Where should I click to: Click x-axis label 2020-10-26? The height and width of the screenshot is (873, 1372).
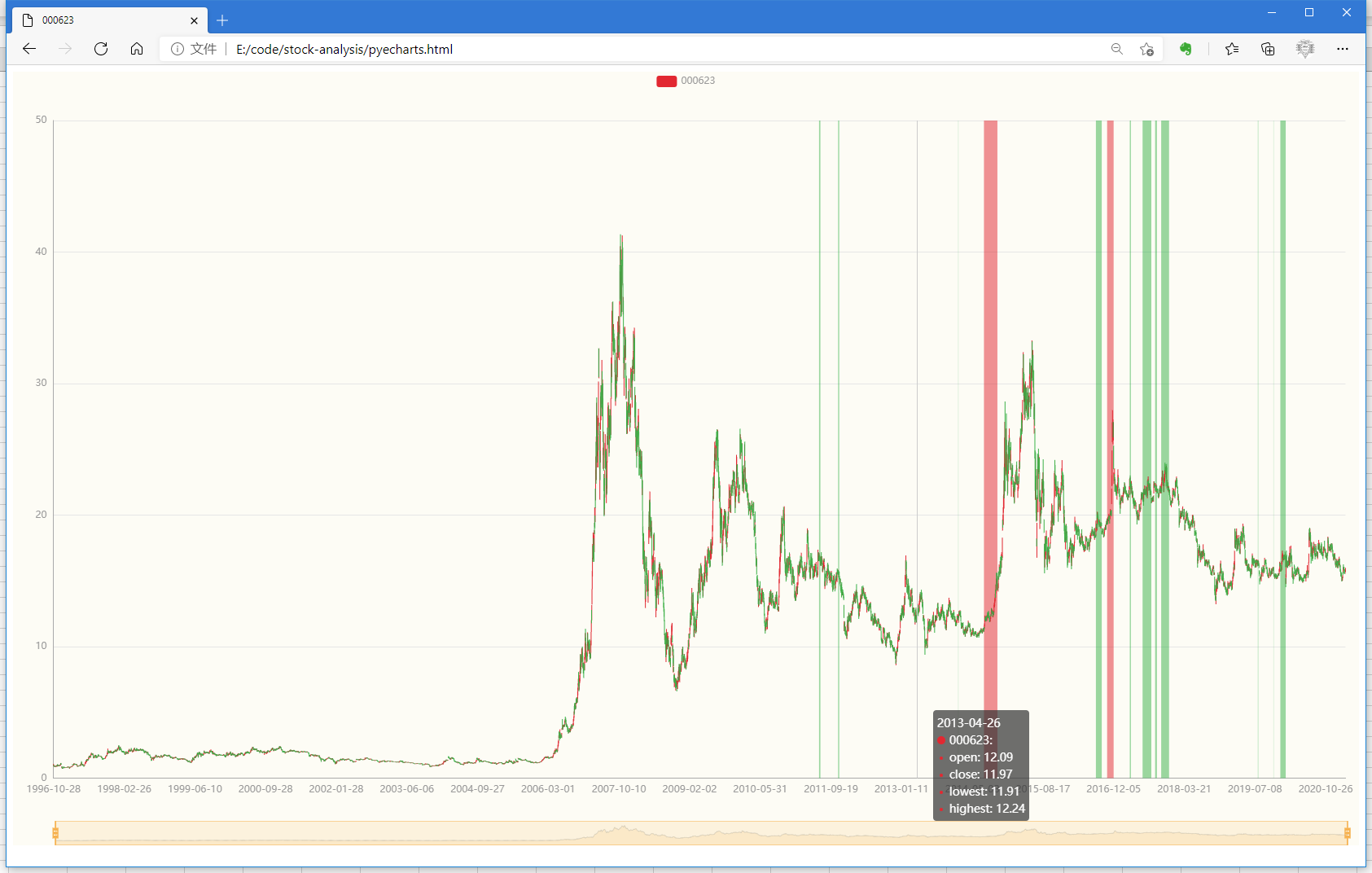1326,789
